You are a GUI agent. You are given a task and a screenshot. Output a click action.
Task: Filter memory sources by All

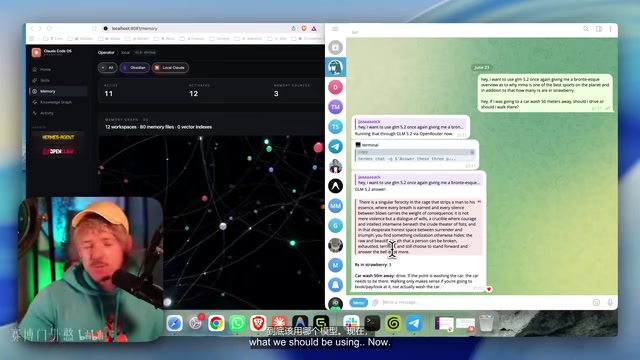pyautogui.click(x=108, y=68)
